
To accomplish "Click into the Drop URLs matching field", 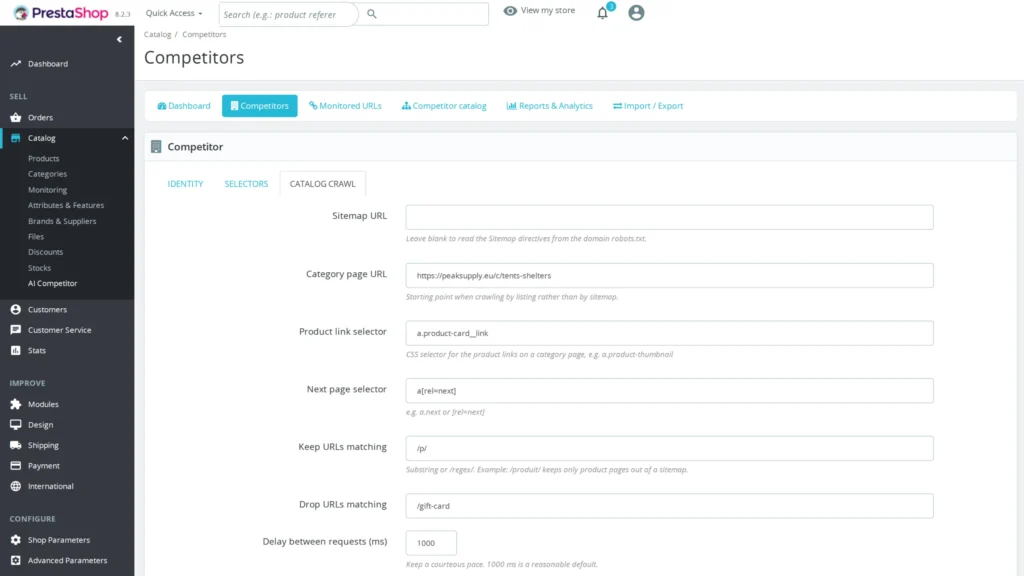I will (669, 506).
